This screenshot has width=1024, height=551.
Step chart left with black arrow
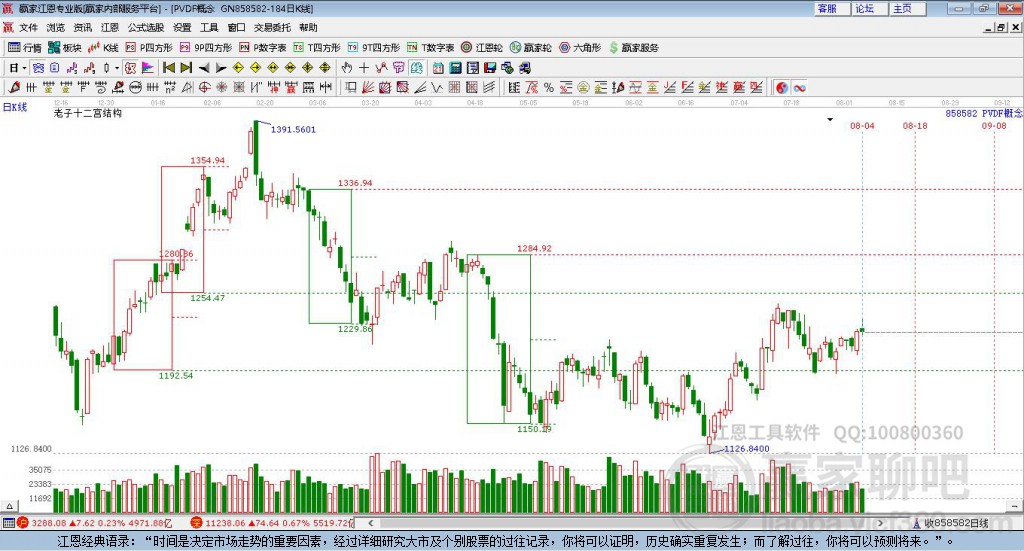[204, 68]
